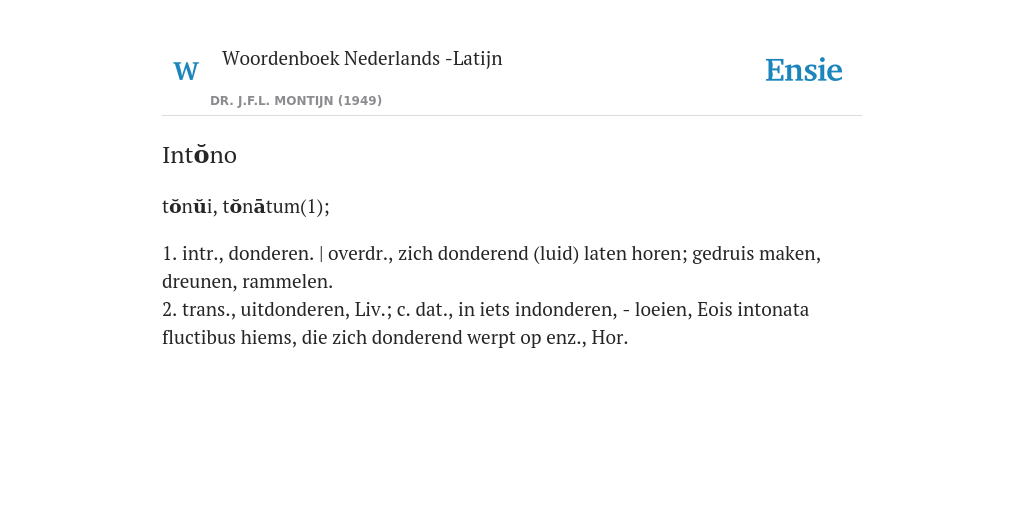
Task: Click the 'dreunen, rammelen.' line
Action: pos(248,281)
